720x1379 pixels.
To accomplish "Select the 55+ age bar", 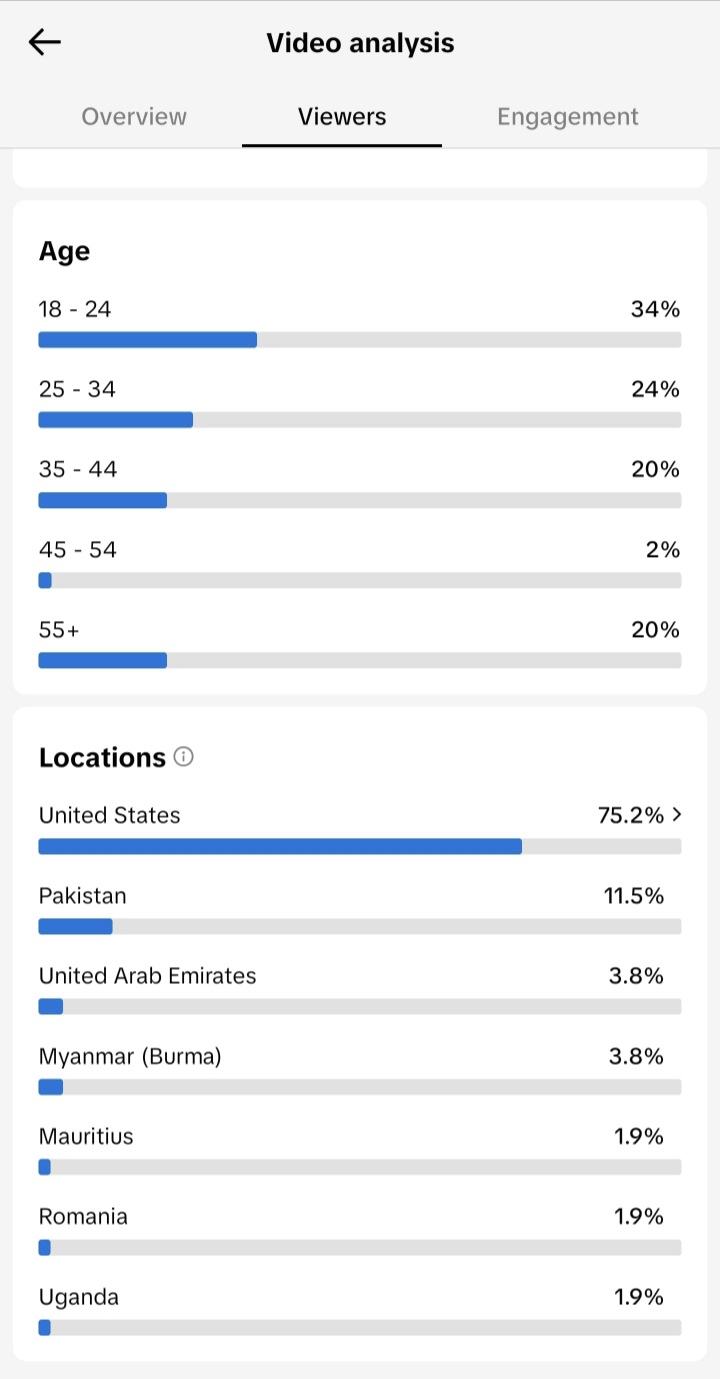I will point(360,660).
